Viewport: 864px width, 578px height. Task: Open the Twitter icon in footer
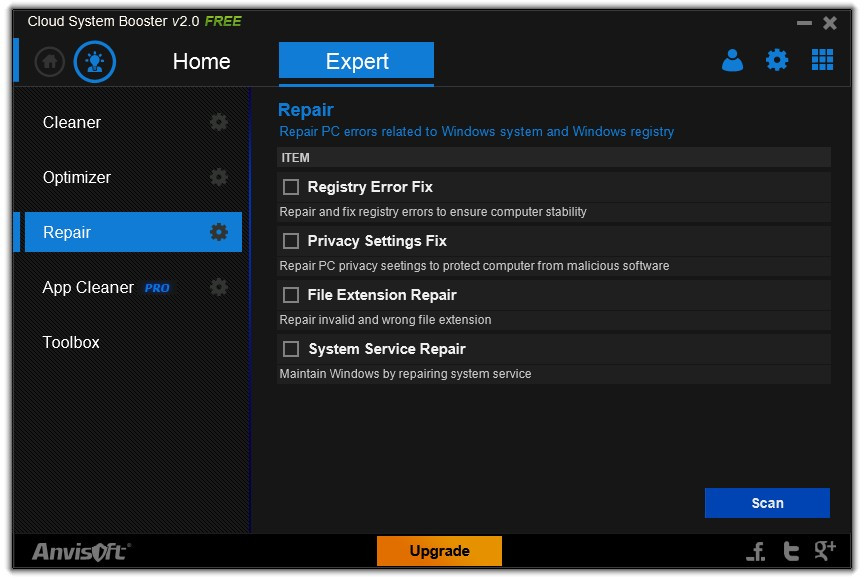click(x=791, y=550)
